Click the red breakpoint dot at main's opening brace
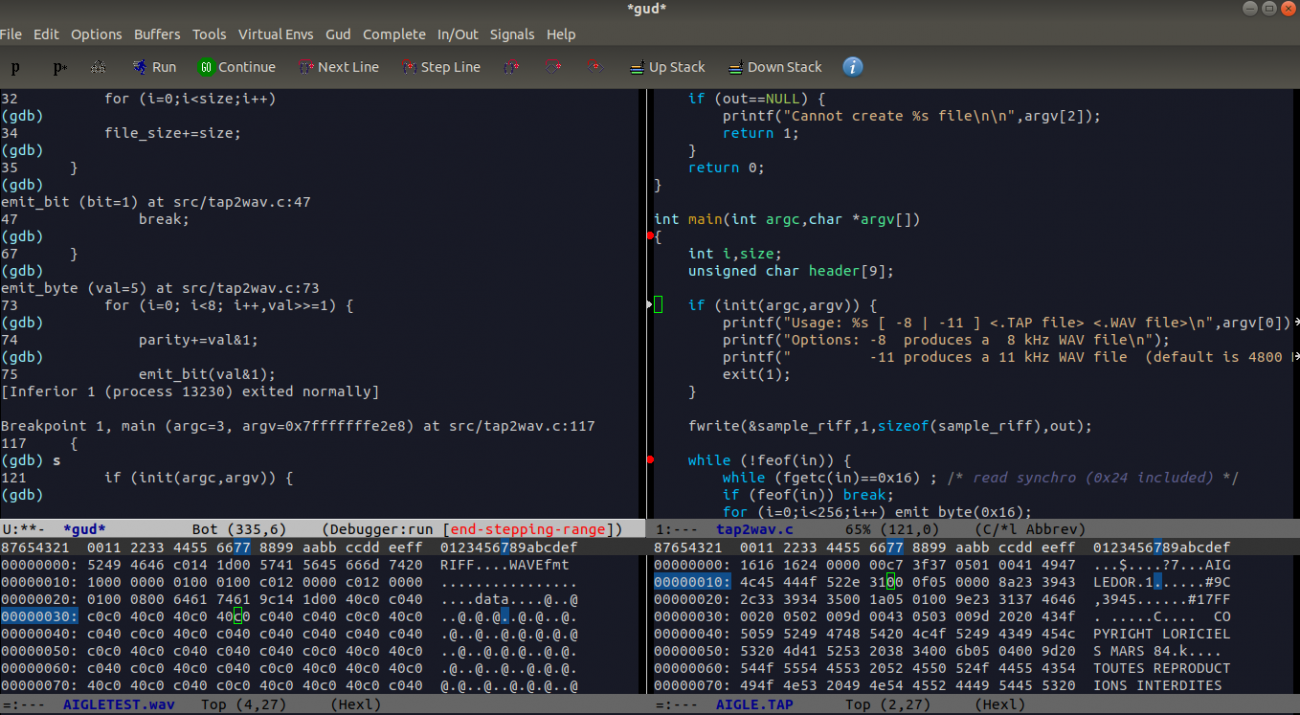 click(650, 236)
